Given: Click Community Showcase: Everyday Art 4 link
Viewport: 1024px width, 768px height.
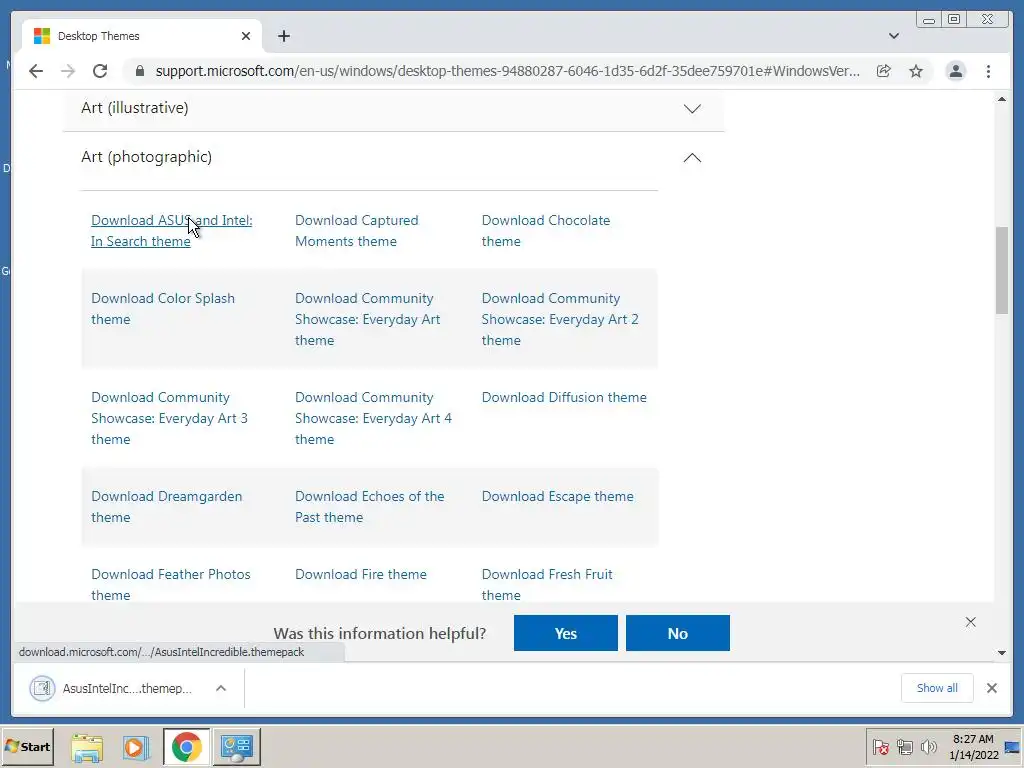Looking at the screenshot, I should pos(373,418).
